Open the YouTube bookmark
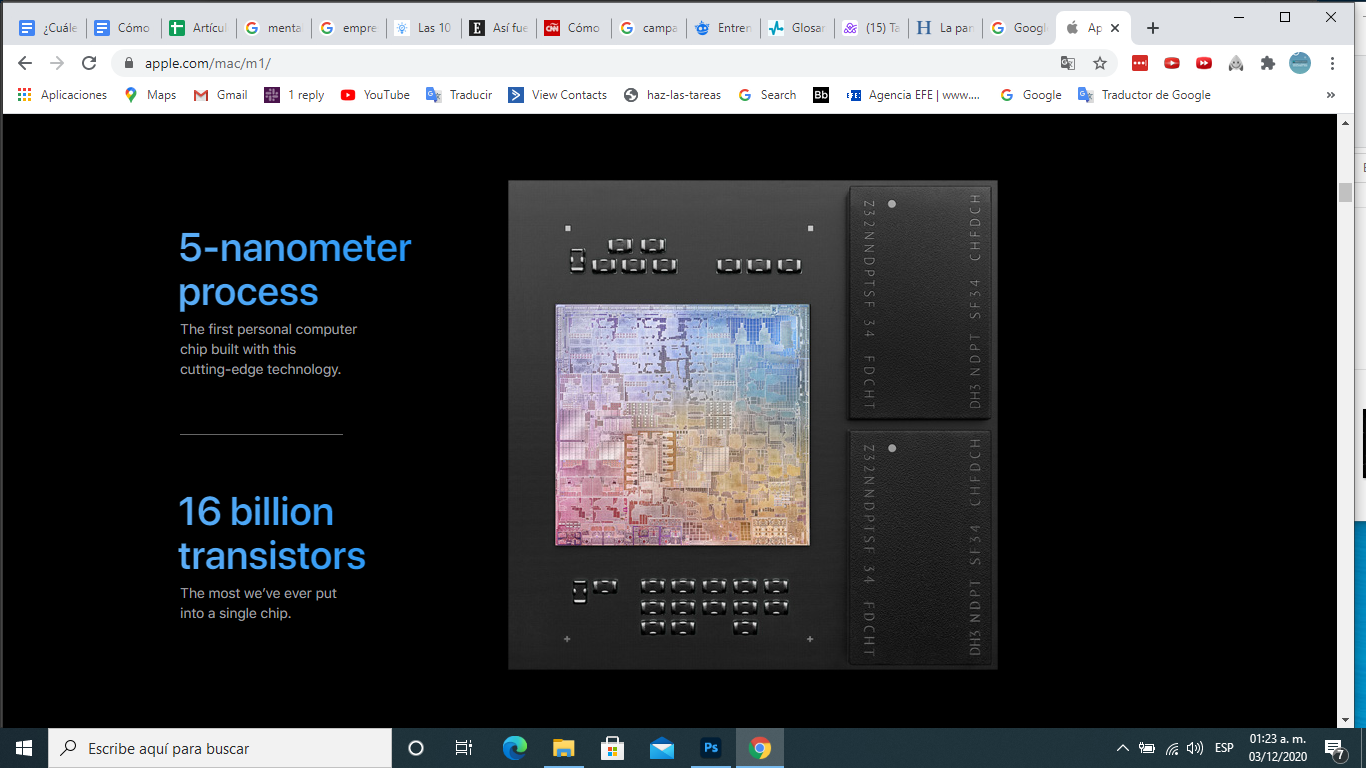 coord(375,95)
